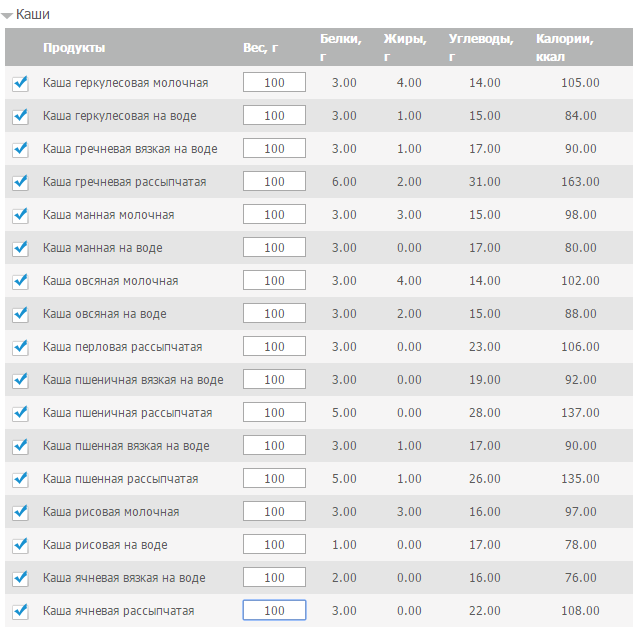The width and height of the screenshot is (636, 630).
Task: Click the Продукты column header
Action: click(74, 48)
